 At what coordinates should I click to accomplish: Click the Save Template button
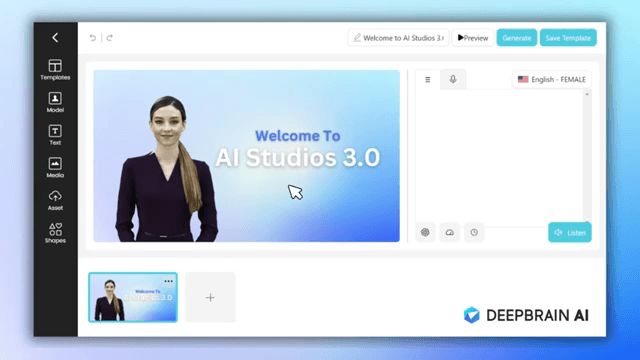[x=568, y=38]
